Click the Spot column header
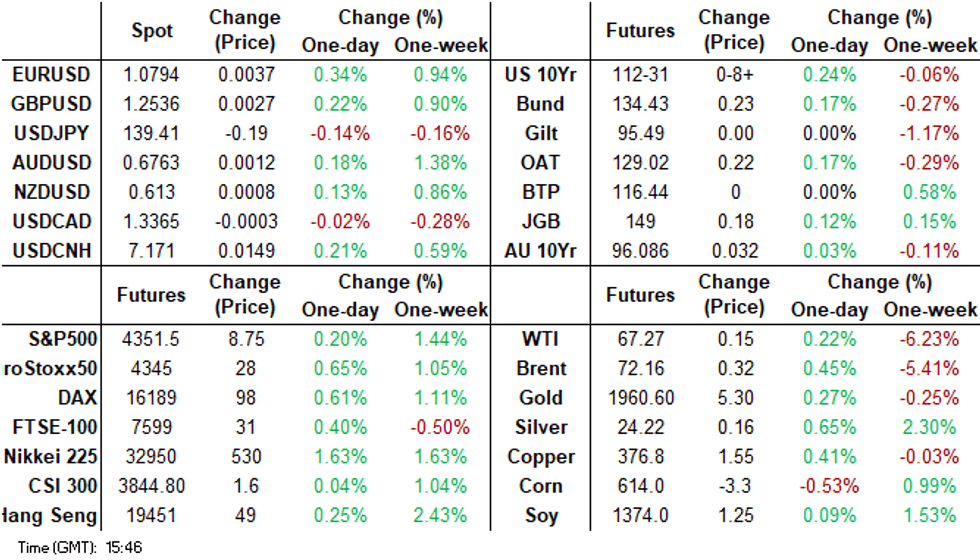 (x=151, y=31)
